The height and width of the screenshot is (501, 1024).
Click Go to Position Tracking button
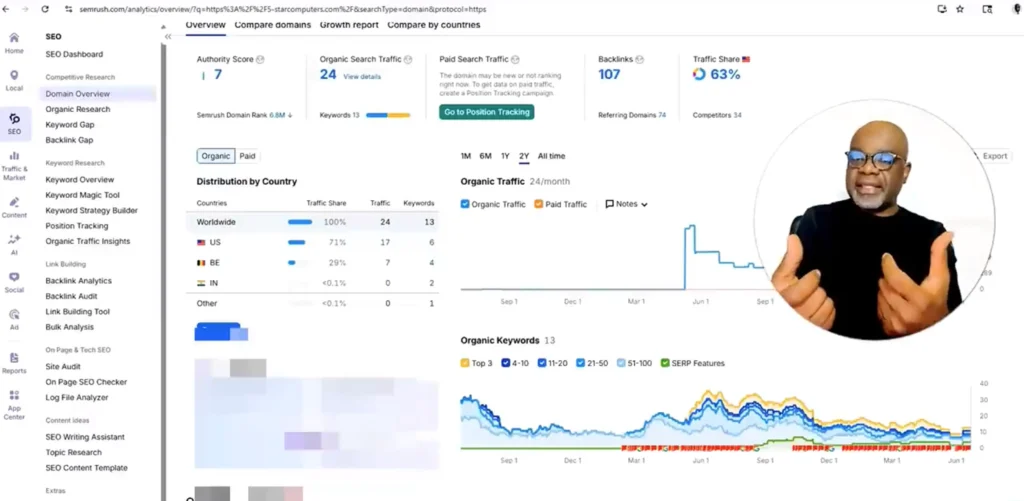(x=486, y=112)
